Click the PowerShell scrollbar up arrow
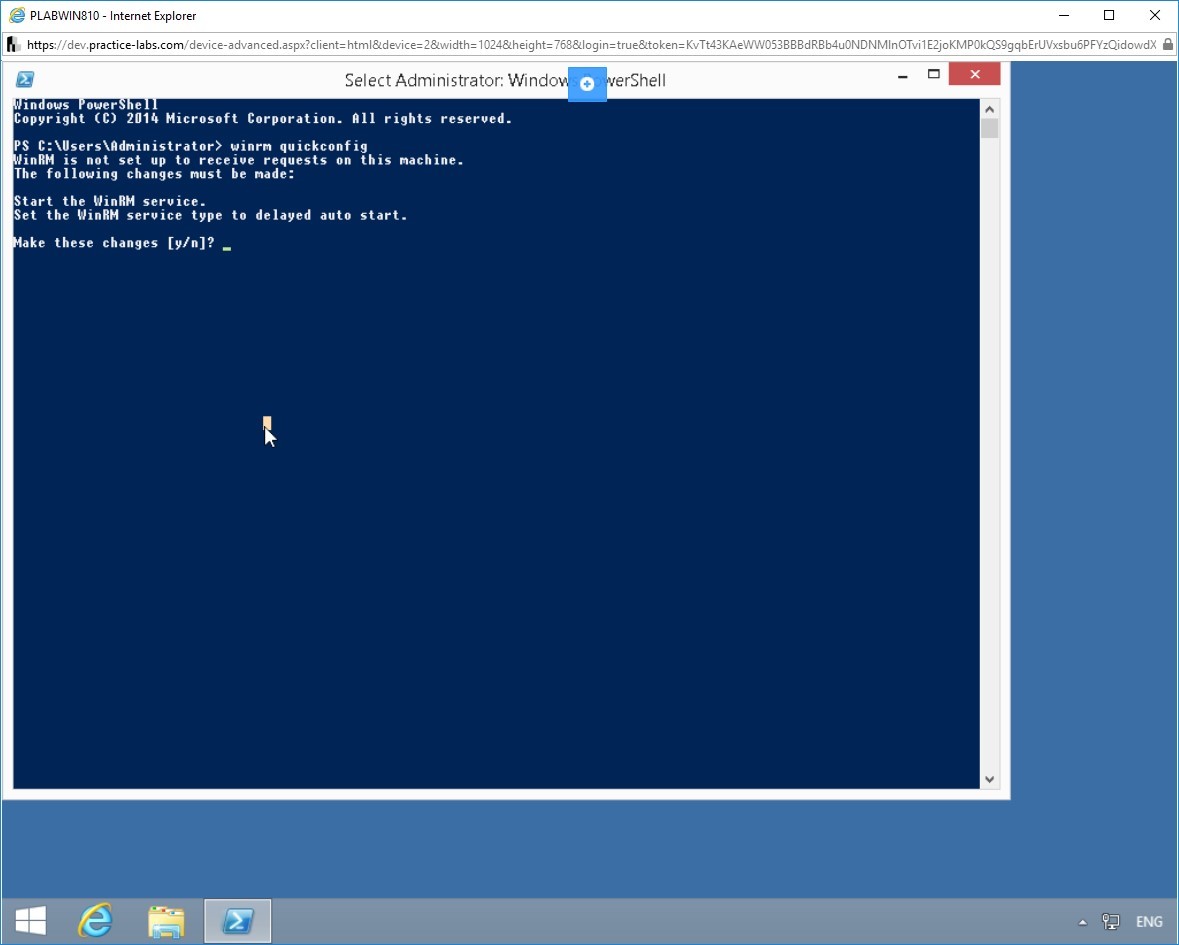The height and width of the screenshot is (945, 1179). 990,110
